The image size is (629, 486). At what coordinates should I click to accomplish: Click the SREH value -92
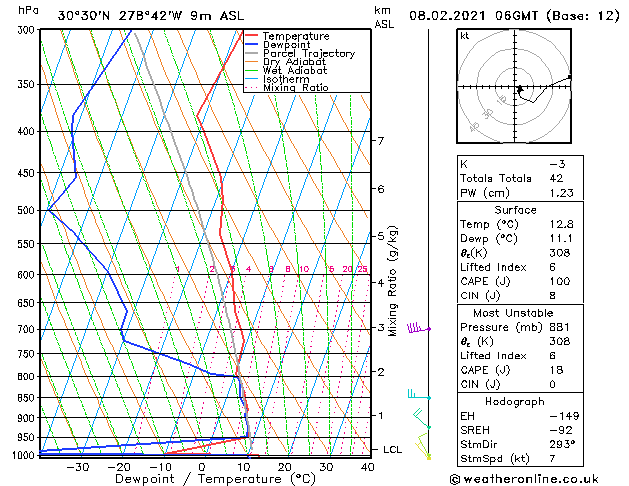tap(561, 430)
